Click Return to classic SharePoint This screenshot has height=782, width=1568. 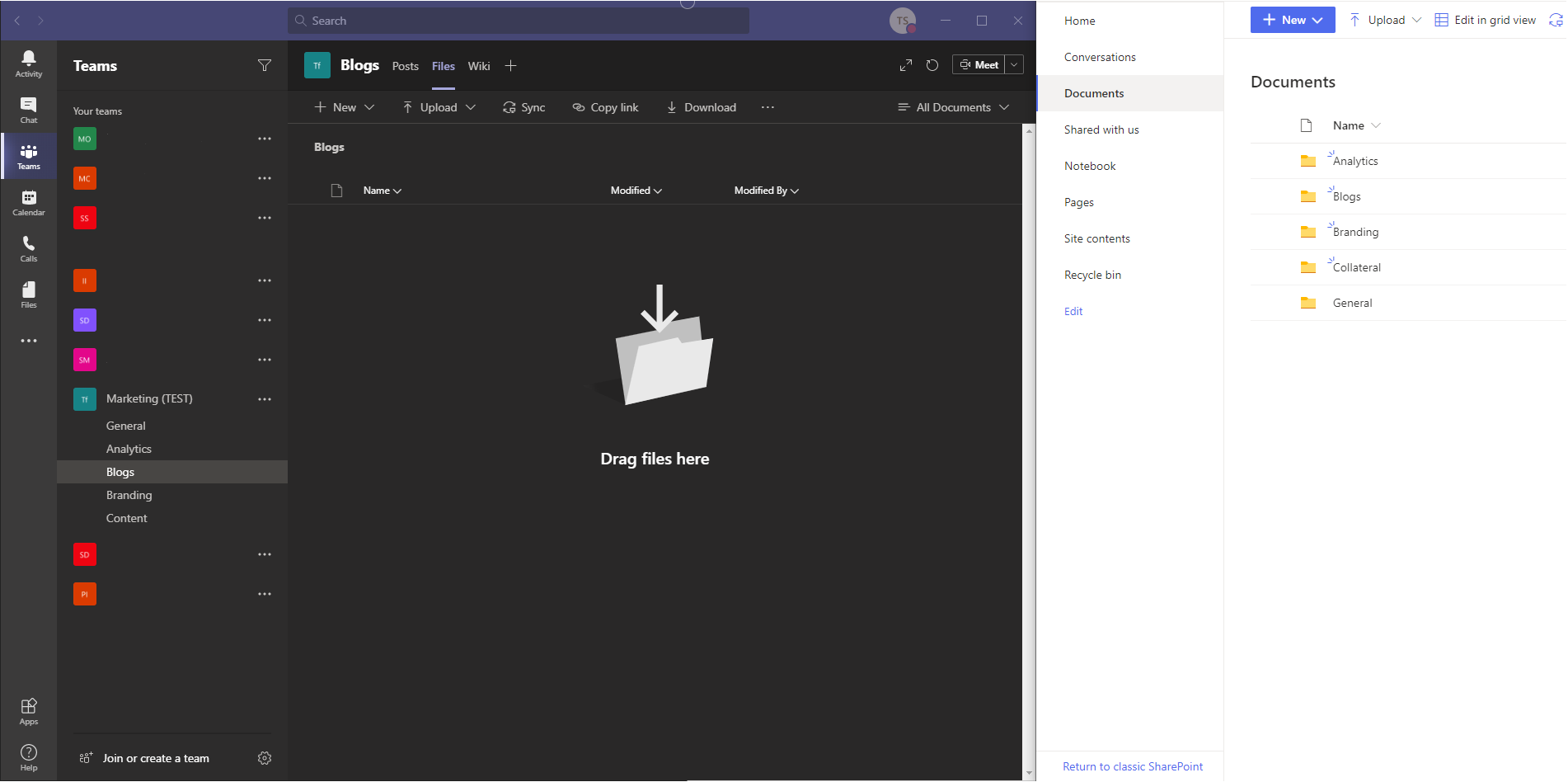[x=1132, y=766]
